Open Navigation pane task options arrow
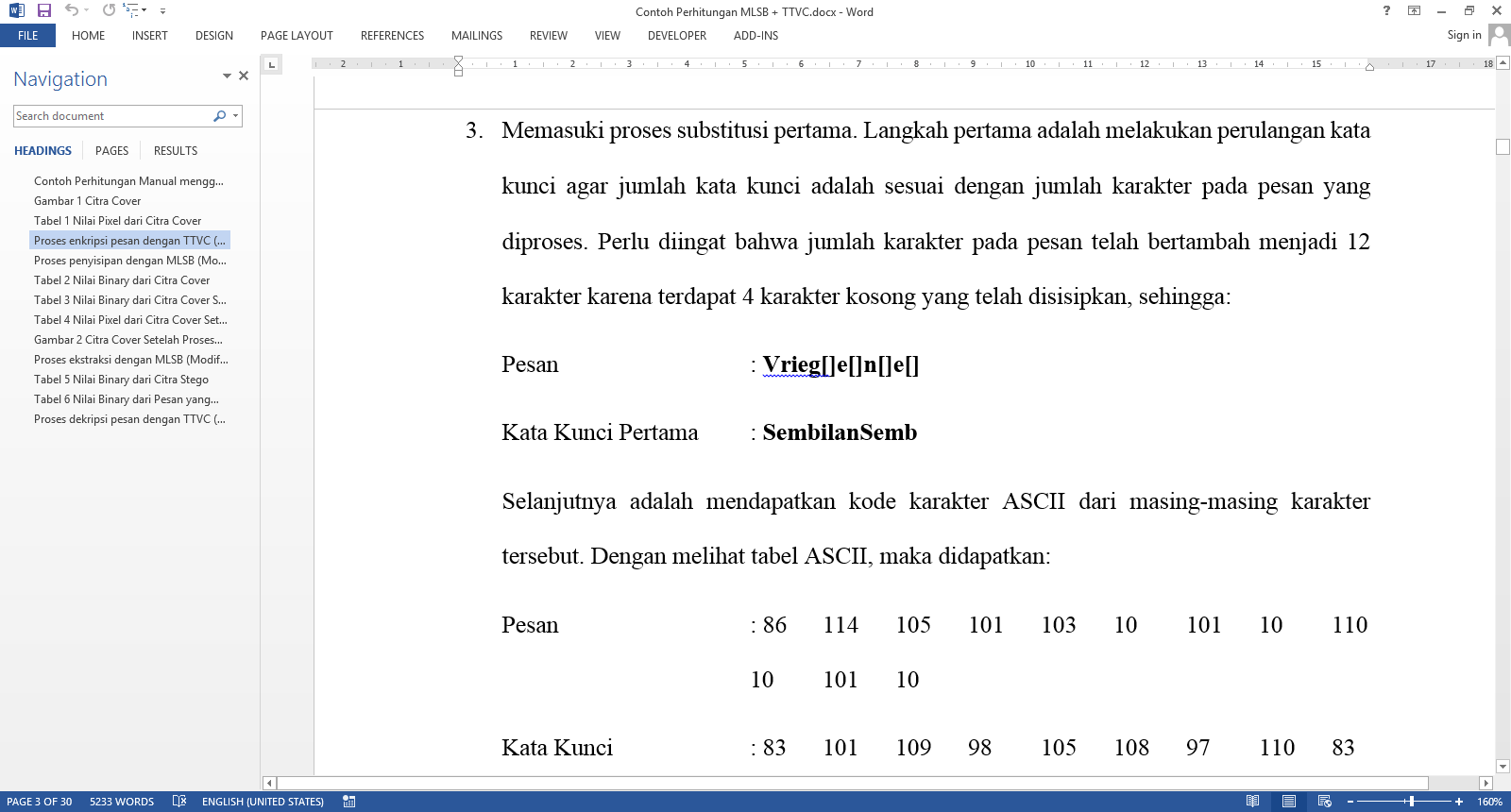 pos(227,76)
